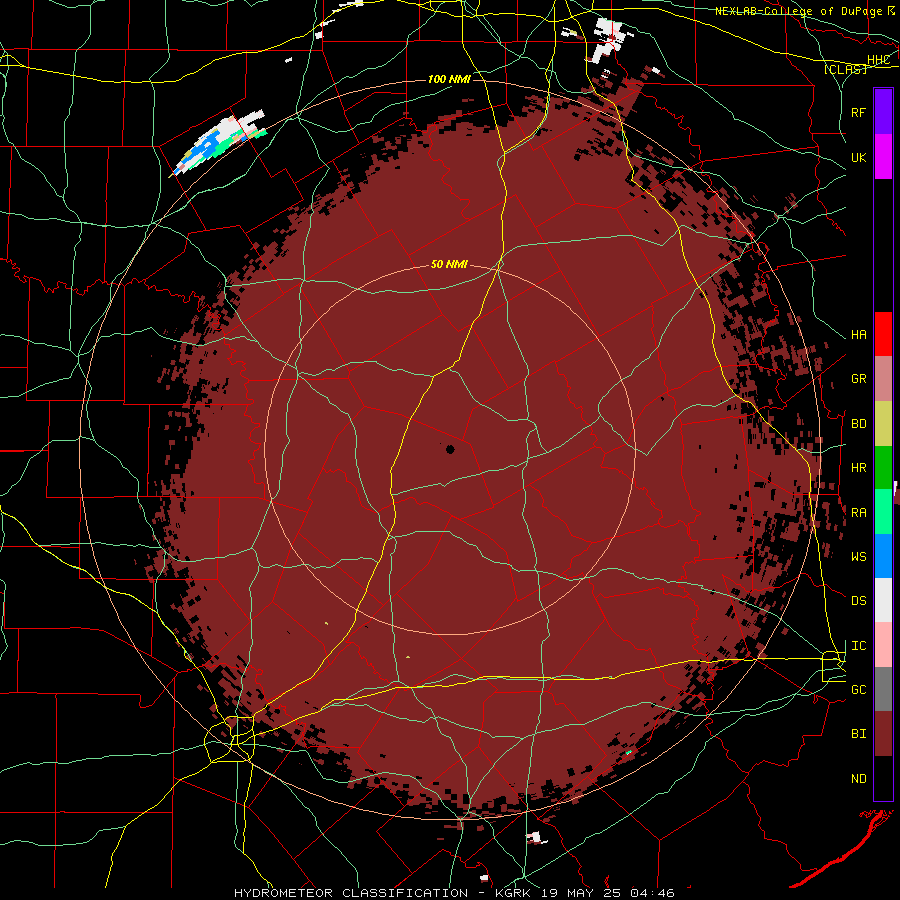Screen dimensions: 900x900
Task: Click the blue-green precipitation echo at northwest
Action: [x=220, y=142]
